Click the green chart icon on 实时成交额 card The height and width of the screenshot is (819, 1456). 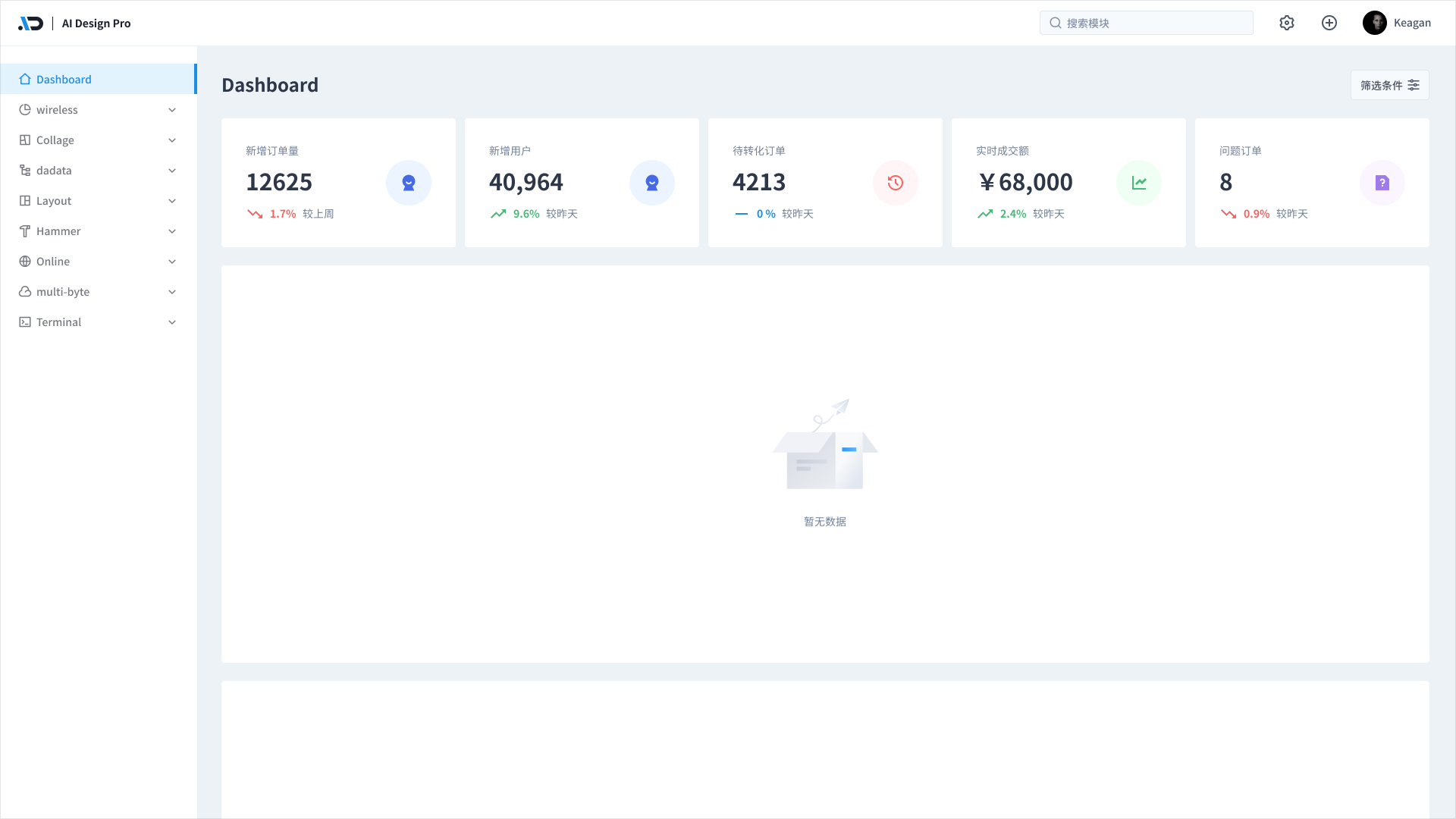point(1139,183)
